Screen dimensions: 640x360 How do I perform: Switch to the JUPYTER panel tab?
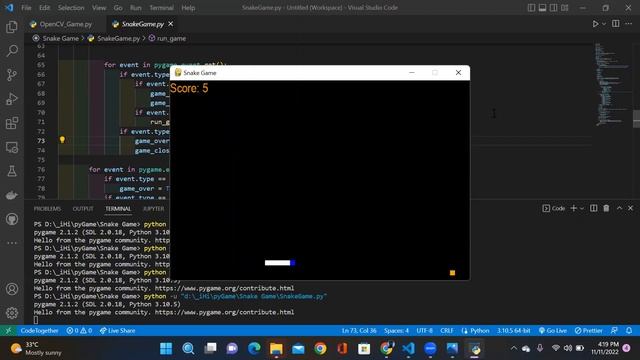click(x=153, y=209)
